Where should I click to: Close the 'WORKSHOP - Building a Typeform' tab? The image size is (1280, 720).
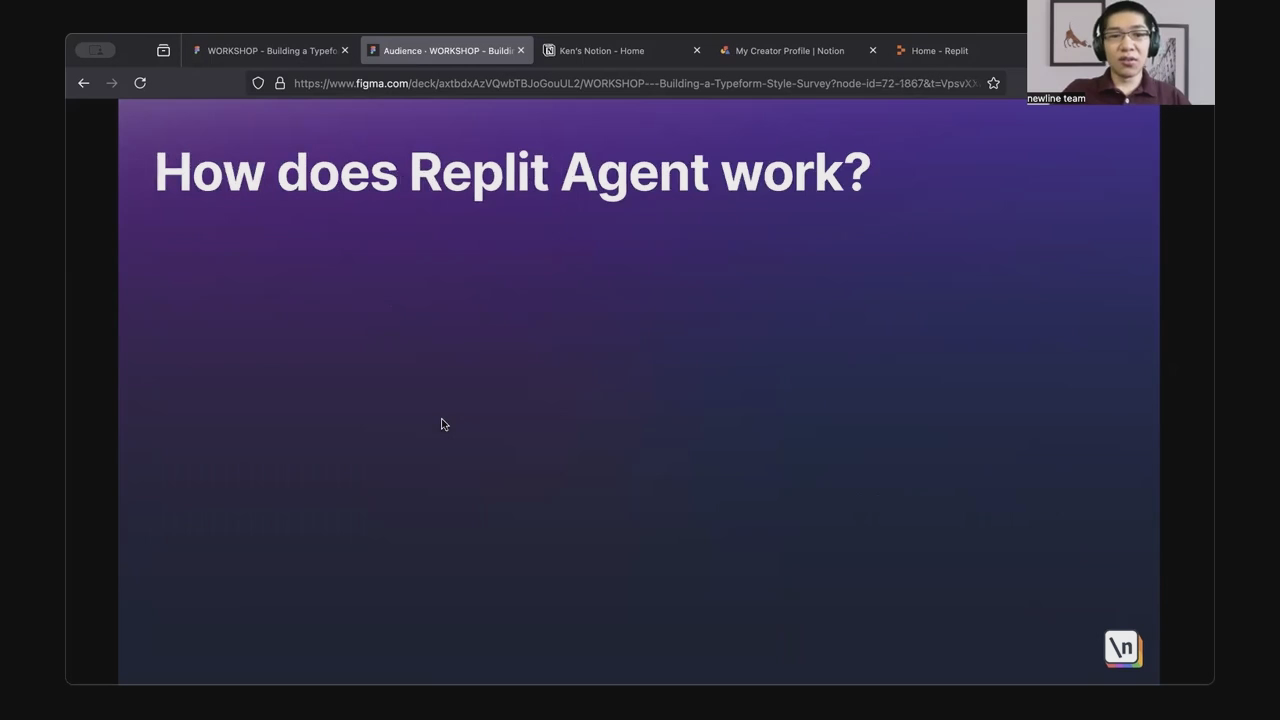pos(345,50)
